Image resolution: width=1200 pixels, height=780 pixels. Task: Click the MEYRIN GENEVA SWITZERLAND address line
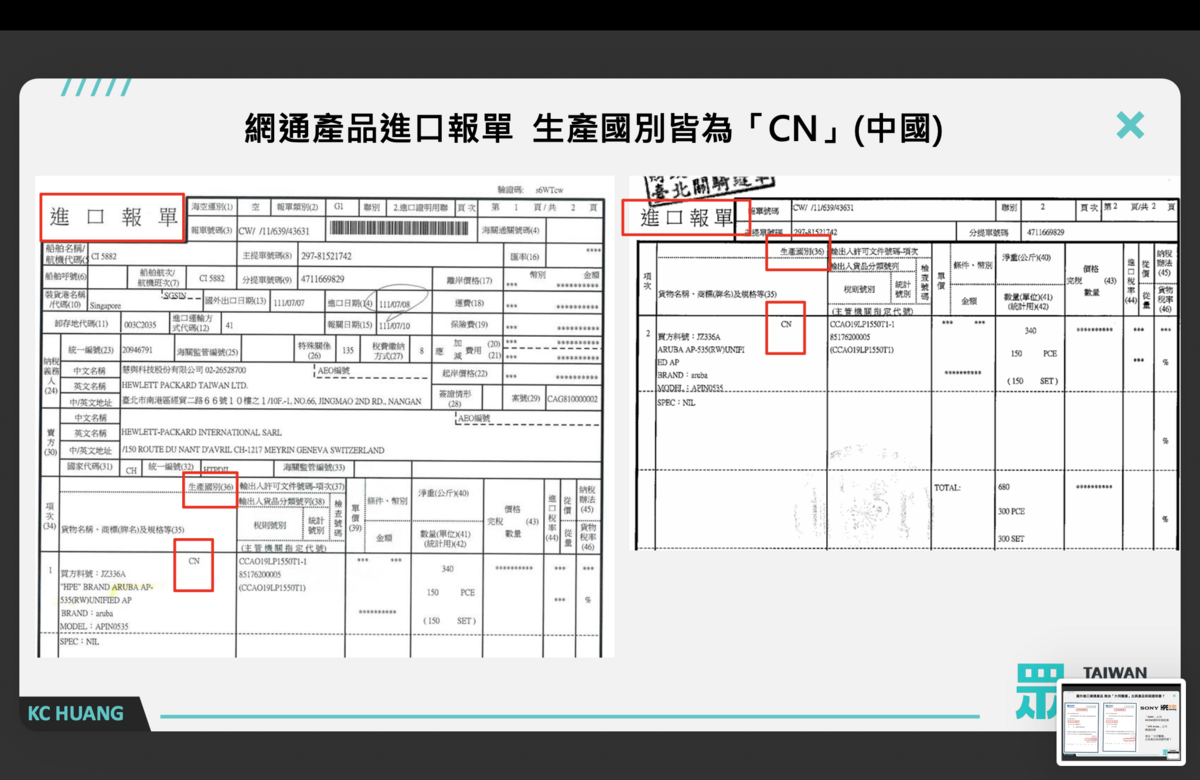(253, 450)
